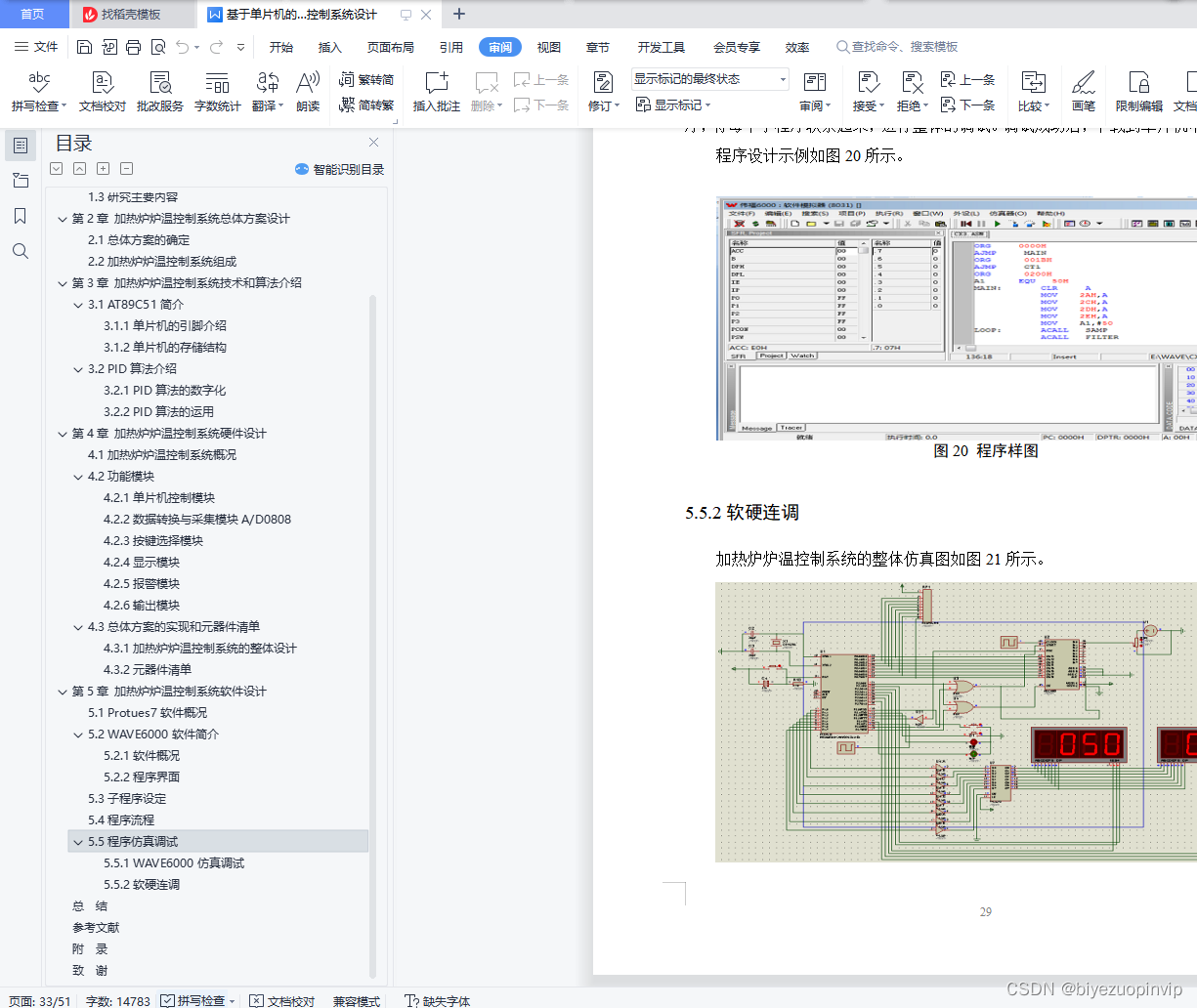Screen dimensions: 1197x1008
Task: Insert a new comment
Action: [x=436, y=92]
